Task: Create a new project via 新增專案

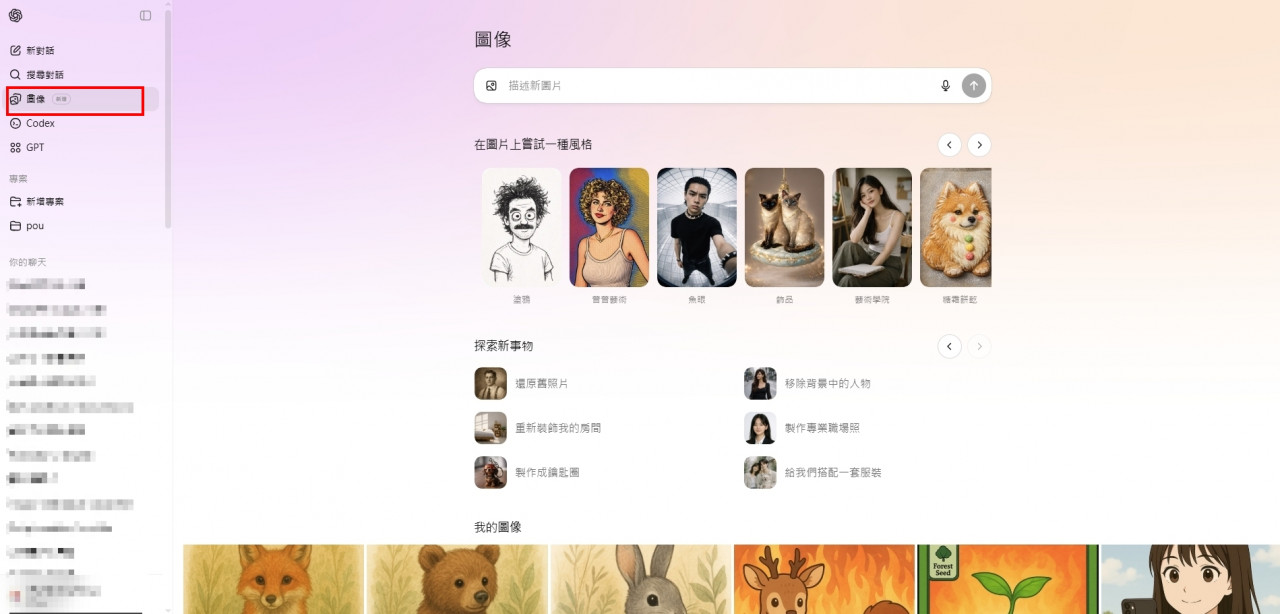Action: tap(44, 201)
